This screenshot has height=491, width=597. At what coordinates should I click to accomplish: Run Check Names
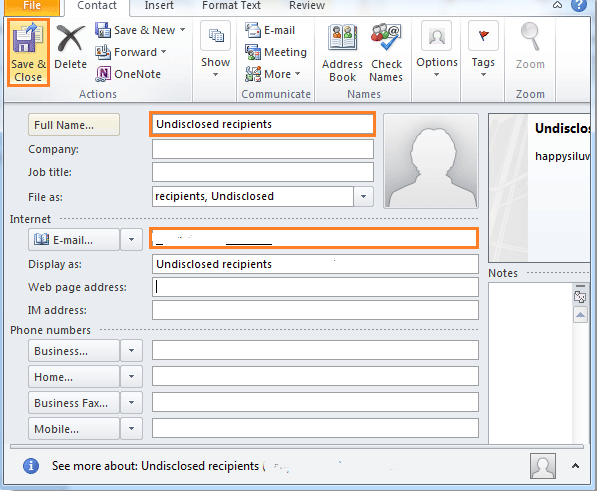point(386,53)
